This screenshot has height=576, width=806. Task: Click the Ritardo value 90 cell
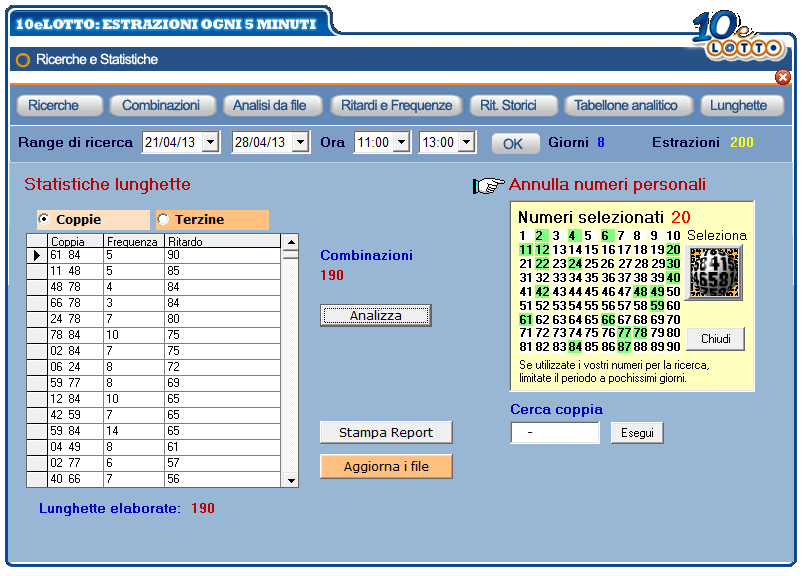pos(222,255)
